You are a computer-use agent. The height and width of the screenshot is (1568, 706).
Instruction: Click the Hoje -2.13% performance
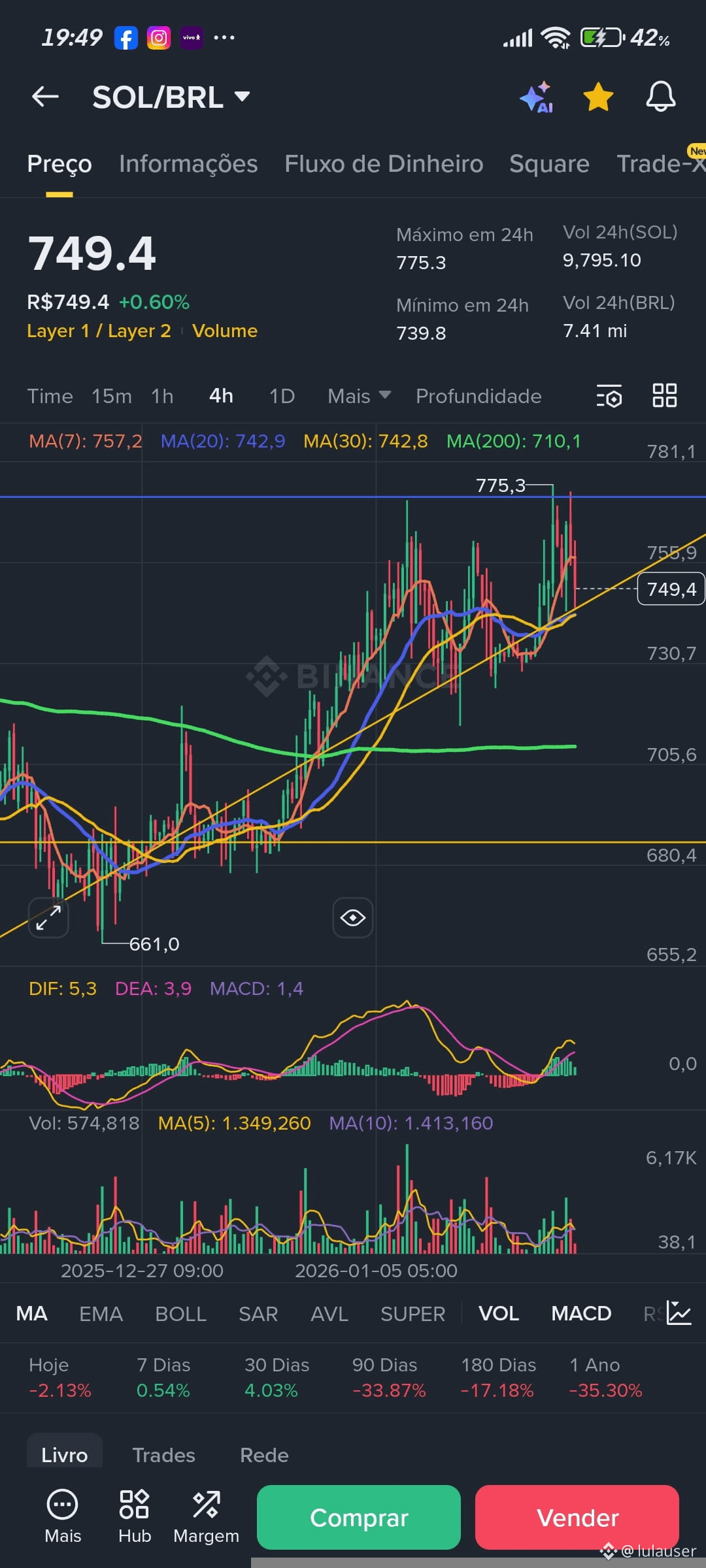[x=59, y=1378]
